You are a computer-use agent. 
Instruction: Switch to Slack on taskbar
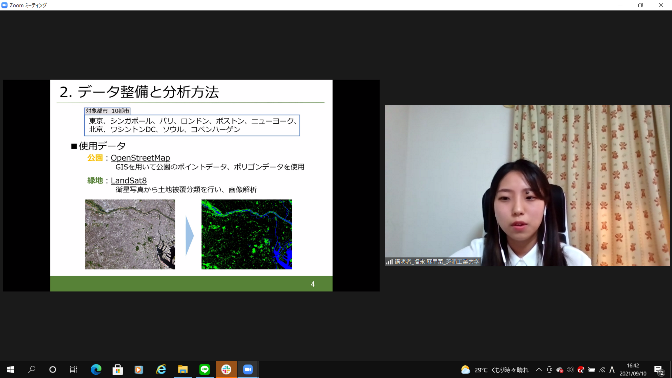(226, 369)
